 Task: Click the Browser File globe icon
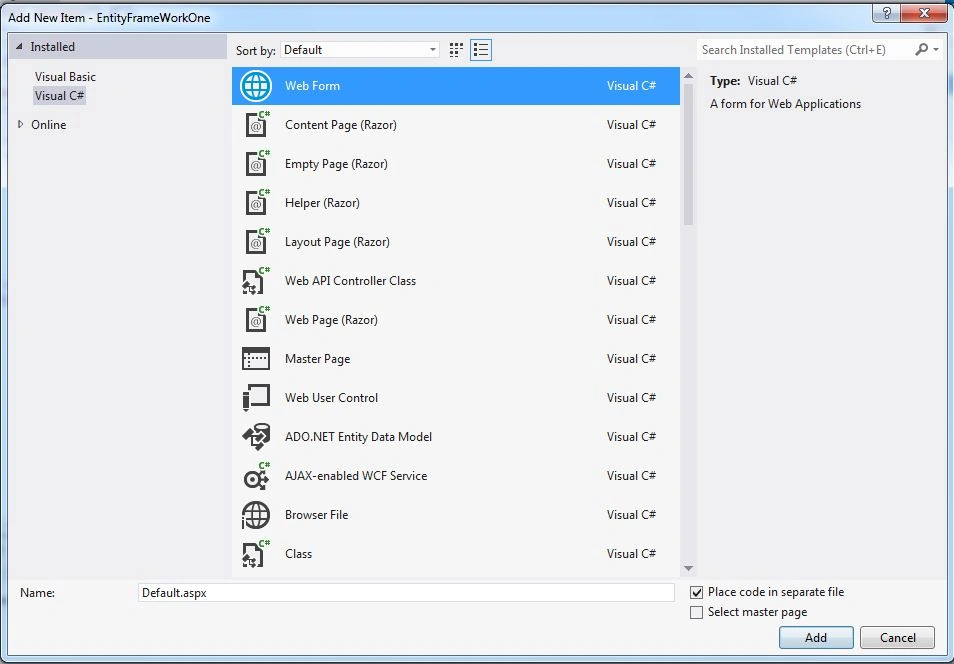(x=256, y=515)
